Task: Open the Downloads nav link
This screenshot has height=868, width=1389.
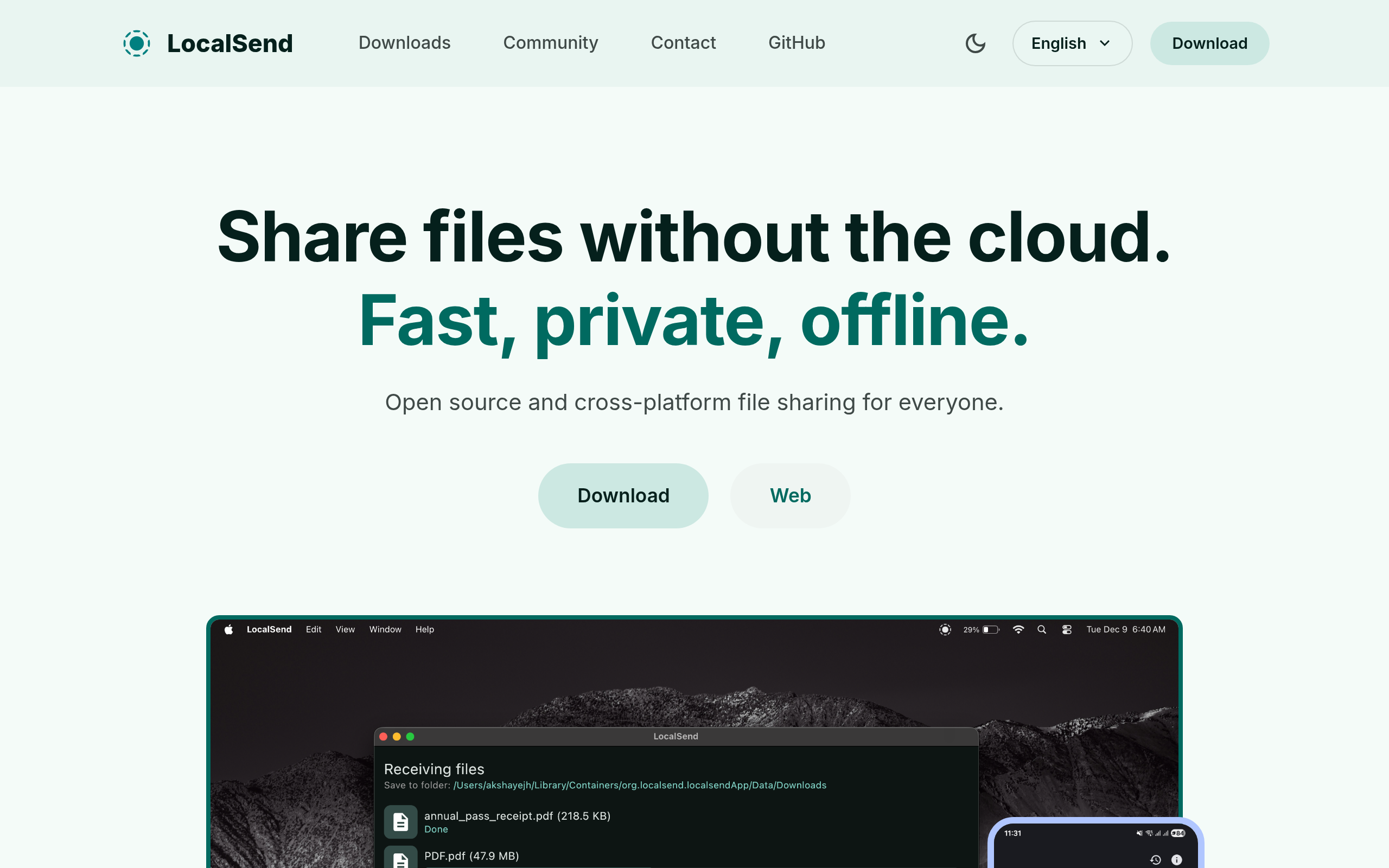Action: (404, 42)
